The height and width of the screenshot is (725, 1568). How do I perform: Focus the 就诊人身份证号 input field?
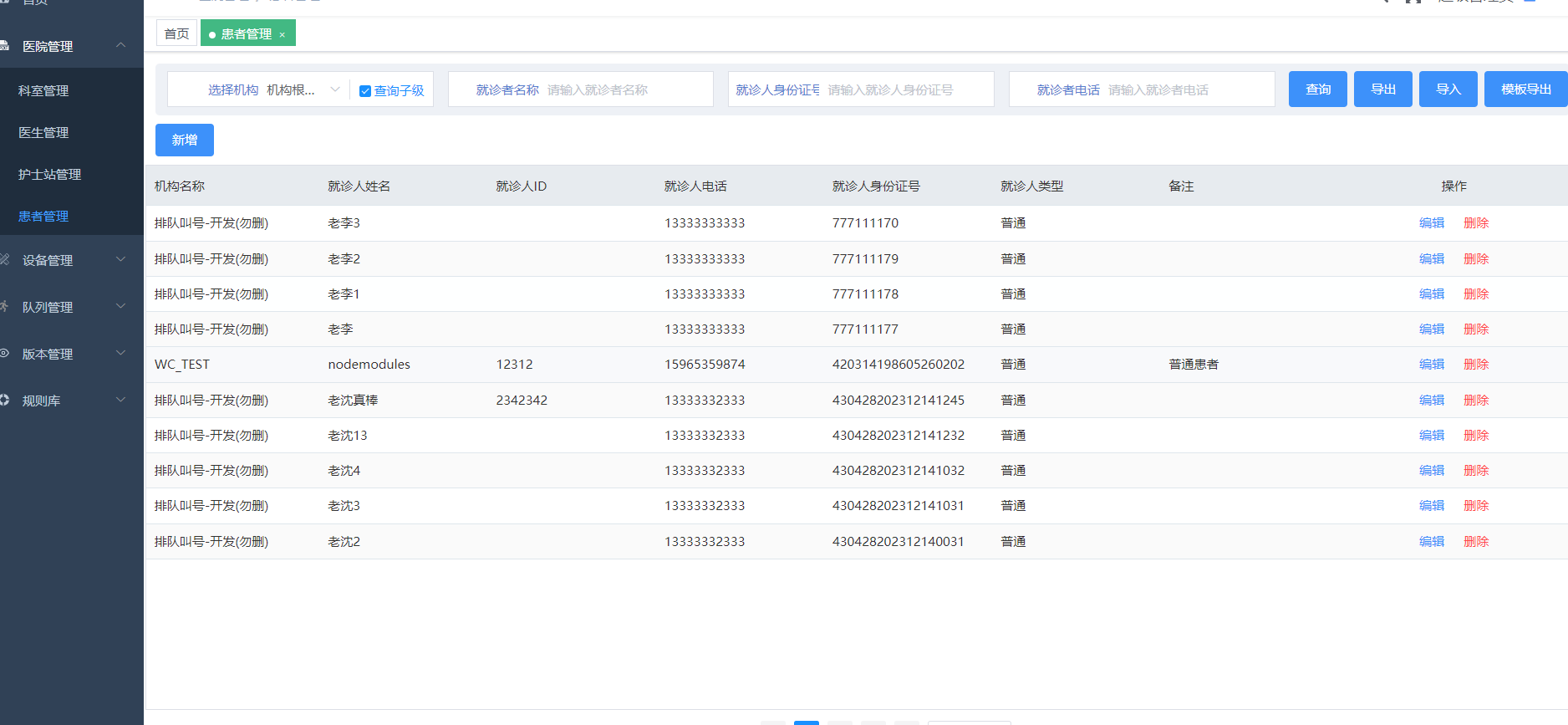(x=907, y=89)
